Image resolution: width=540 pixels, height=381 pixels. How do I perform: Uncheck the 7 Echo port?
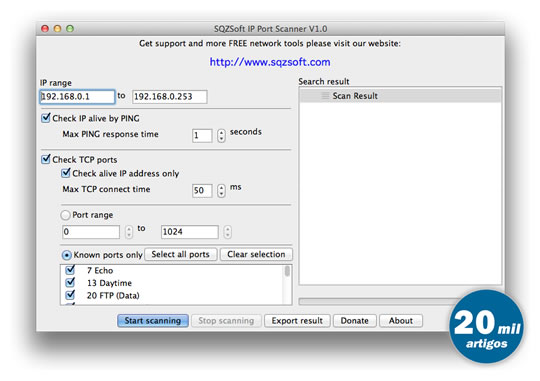[70, 270]
